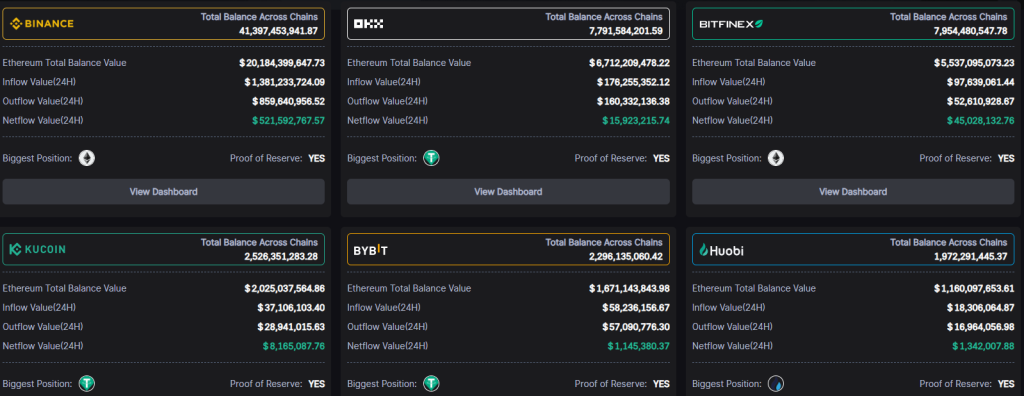Image resolution: width=1024 pixels, height=396 pixels.
Task: Click OKX Ethereum balance $6,712,209,478.22
Action: 629,63
